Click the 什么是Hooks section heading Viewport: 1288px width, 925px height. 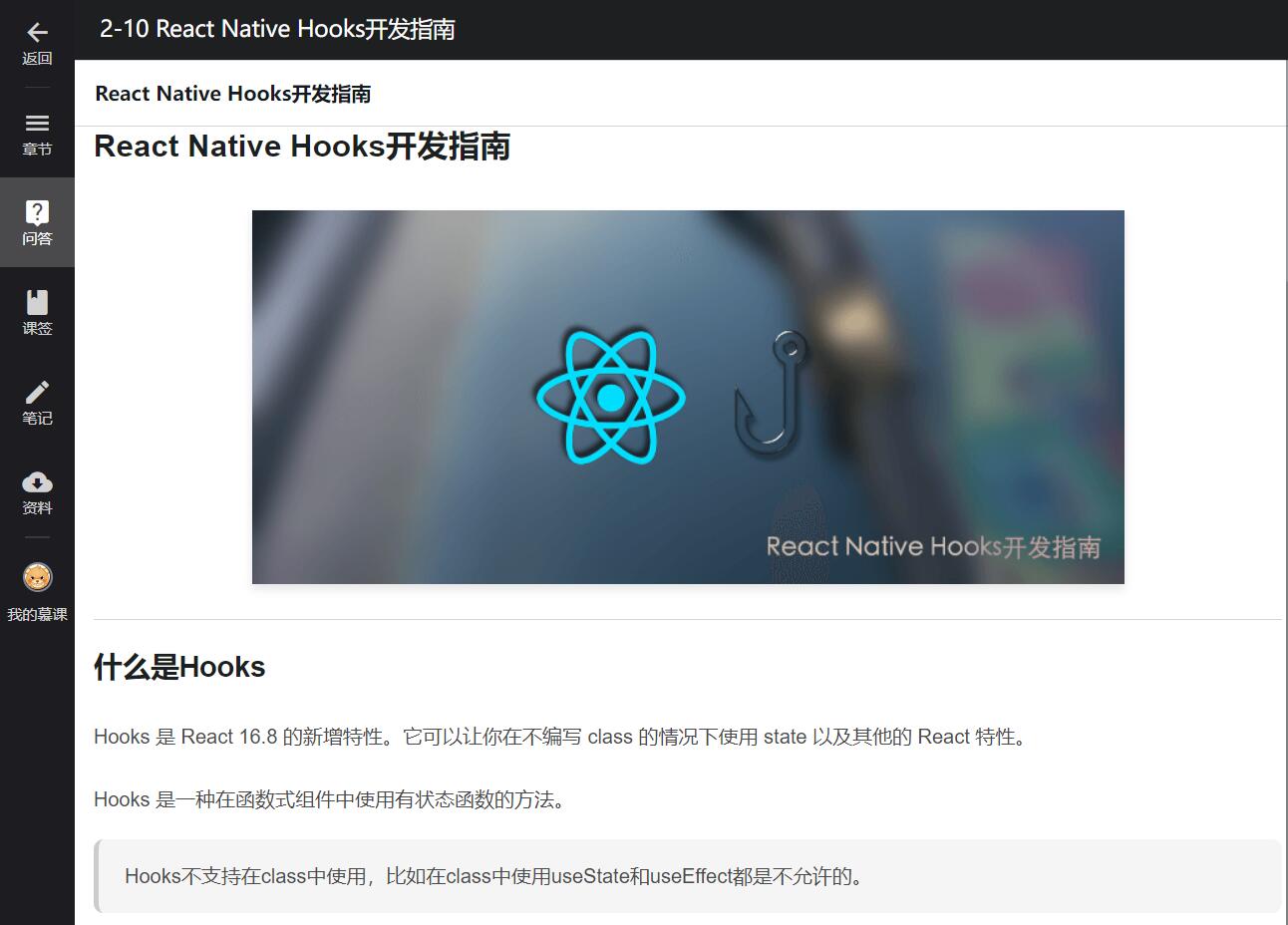tap(179, 667)
